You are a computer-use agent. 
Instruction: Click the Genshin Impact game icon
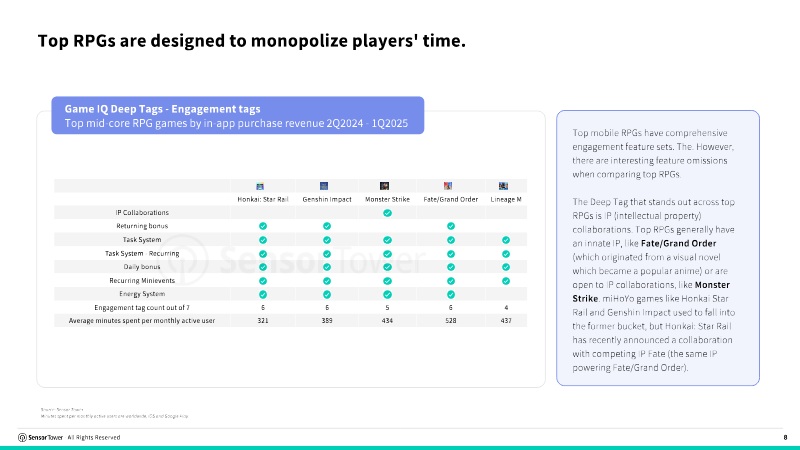325,186
